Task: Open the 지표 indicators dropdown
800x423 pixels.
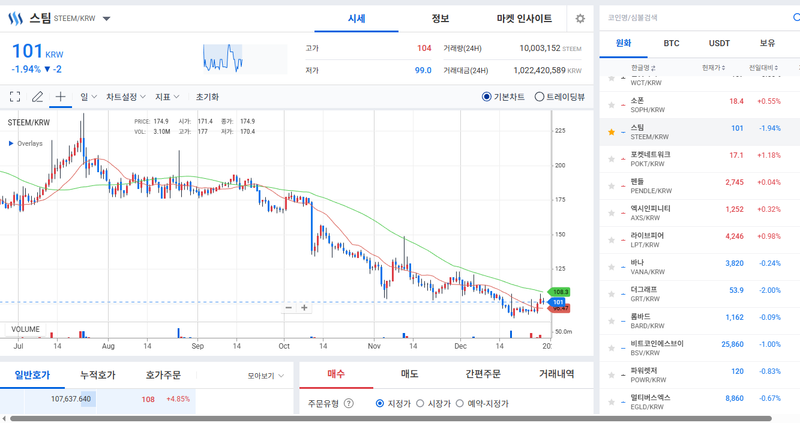Action: point(166,97)
